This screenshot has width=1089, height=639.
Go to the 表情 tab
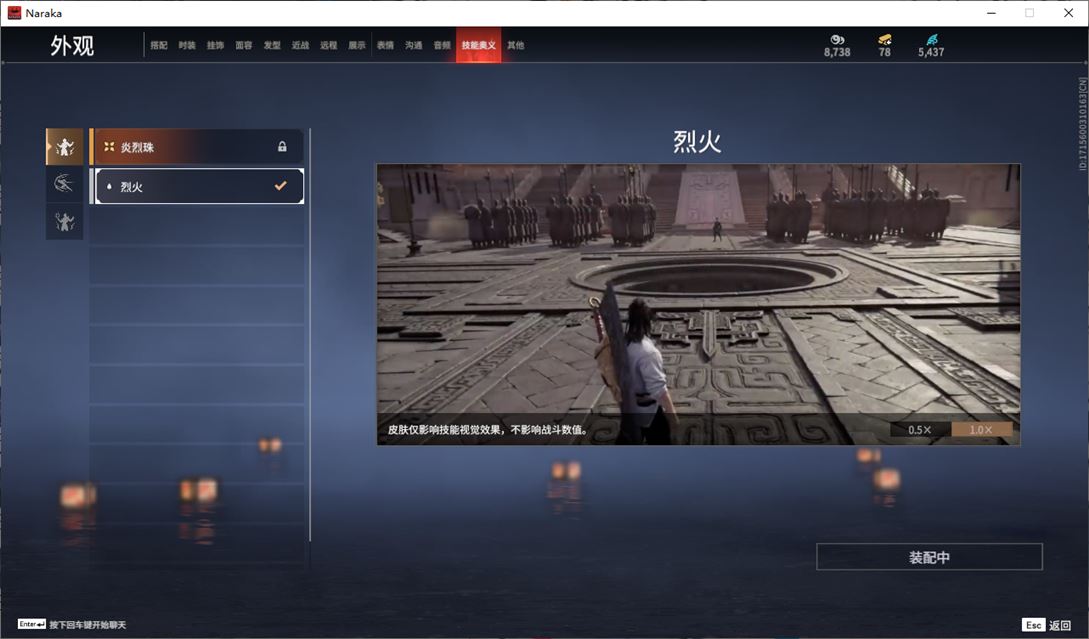click(x=385, y=45)
